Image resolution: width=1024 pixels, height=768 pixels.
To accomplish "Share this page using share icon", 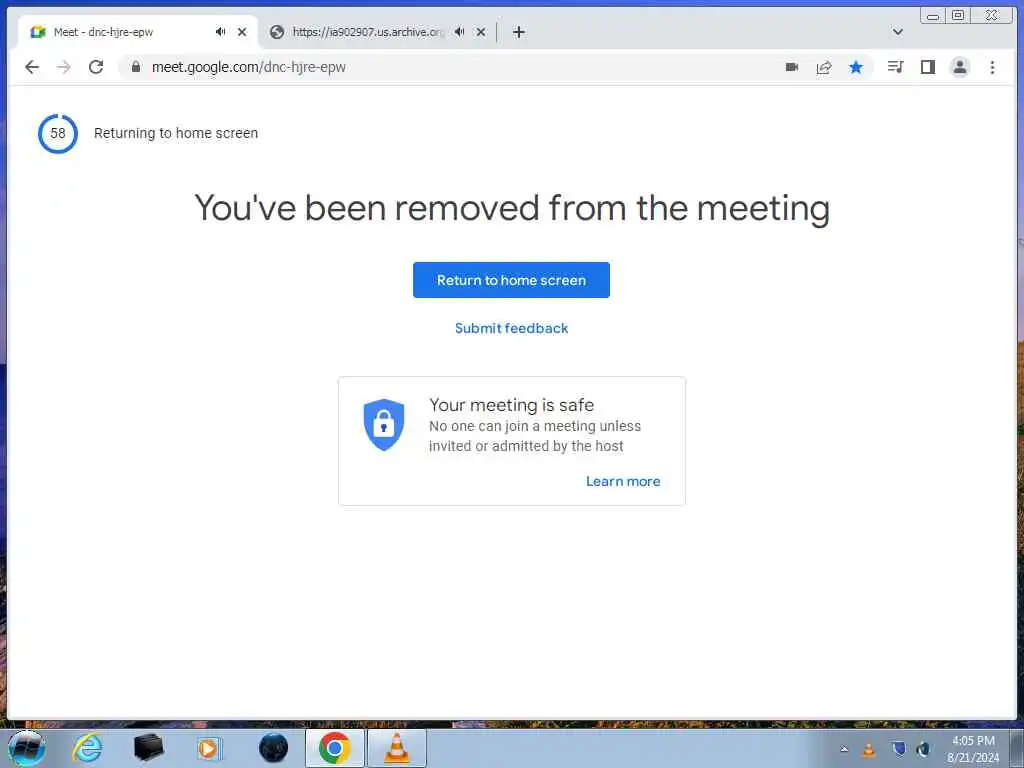I will click(x=824, y=67).
